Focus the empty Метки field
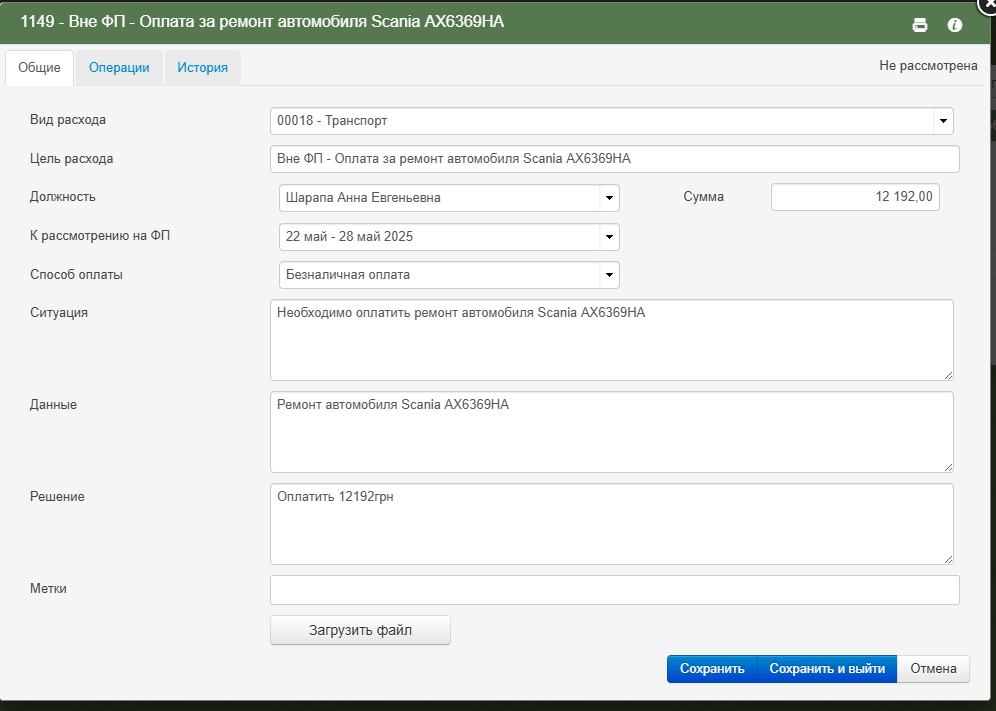The image size is (996, 711). click(614, 590)
